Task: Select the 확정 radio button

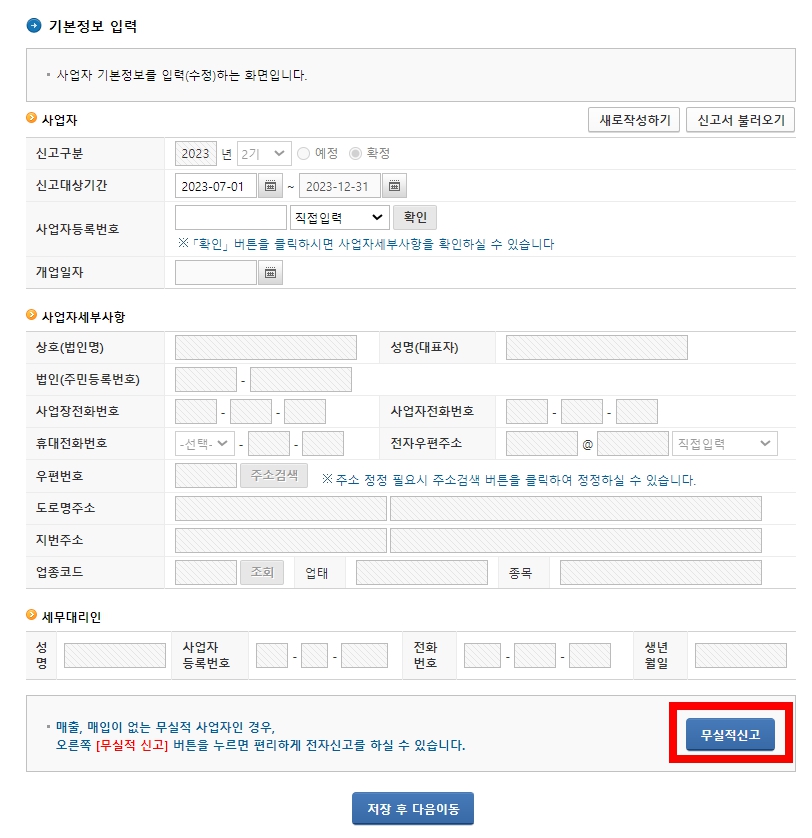Action: [356, 153]
